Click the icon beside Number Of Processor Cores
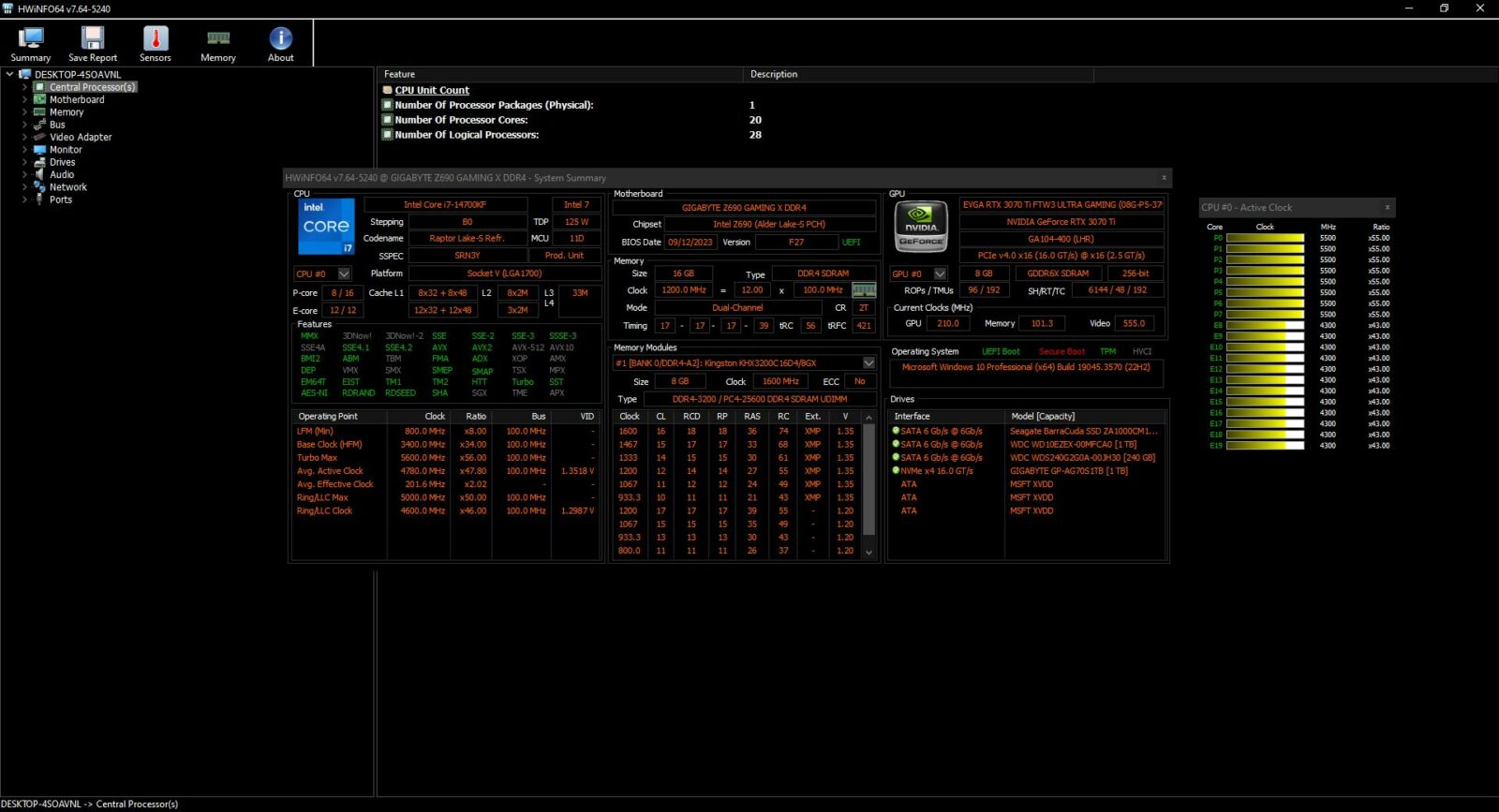 [387, 120]
